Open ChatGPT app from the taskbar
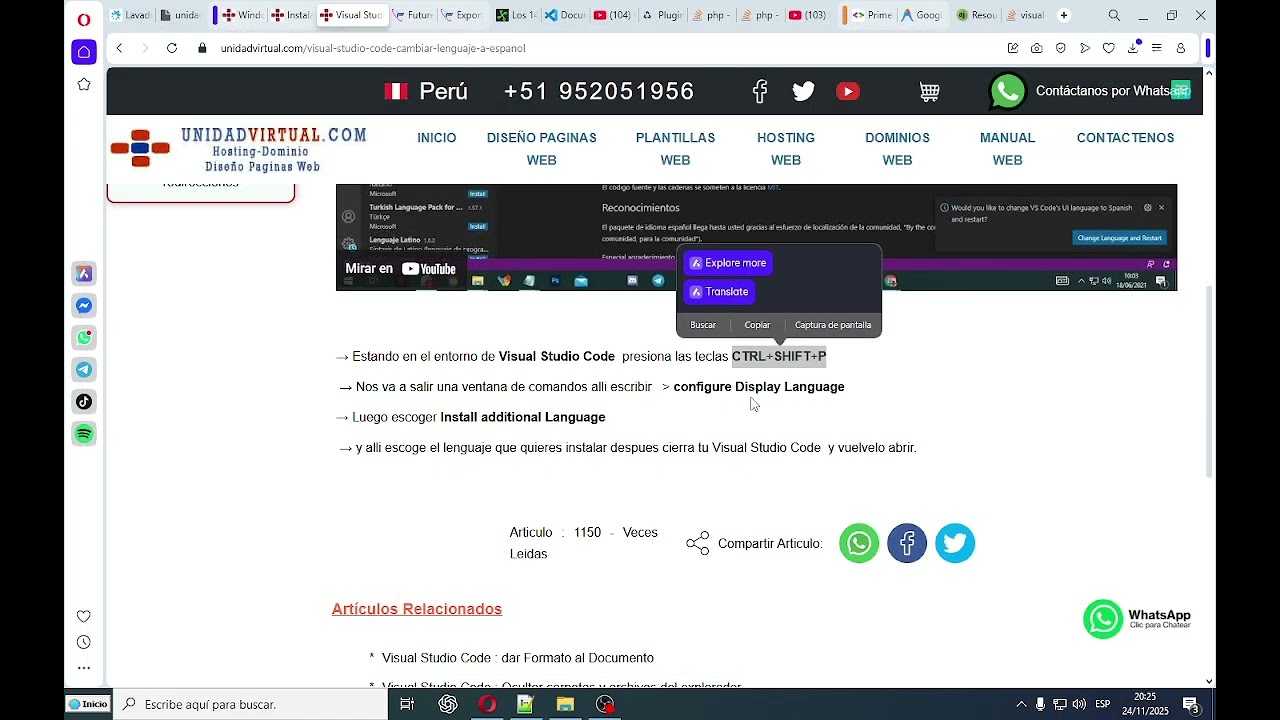 tap(448, 704)
